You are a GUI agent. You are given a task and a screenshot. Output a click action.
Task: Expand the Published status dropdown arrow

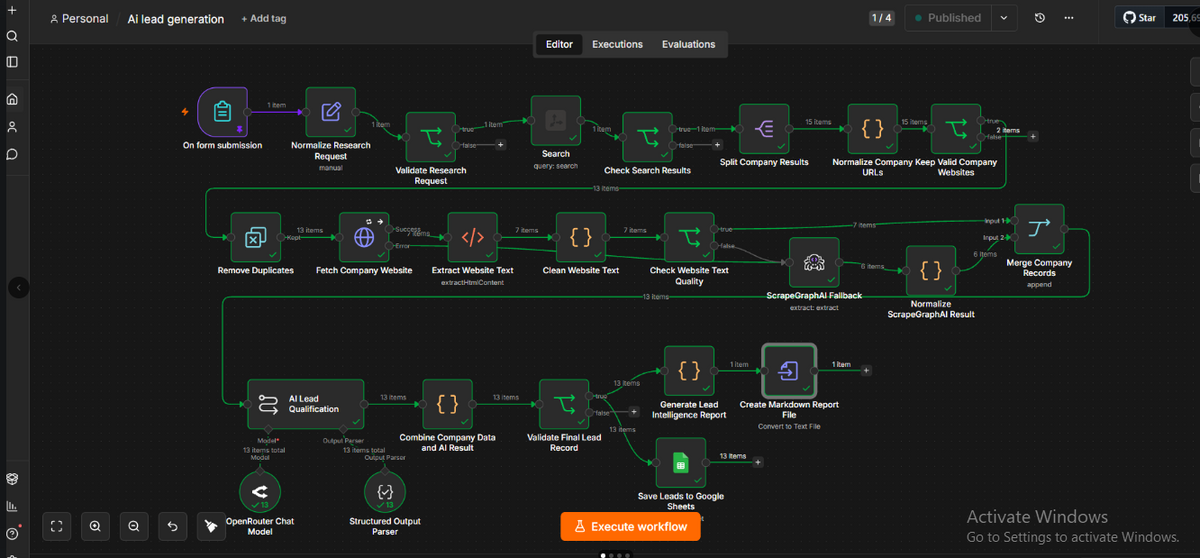[1004, 18]
